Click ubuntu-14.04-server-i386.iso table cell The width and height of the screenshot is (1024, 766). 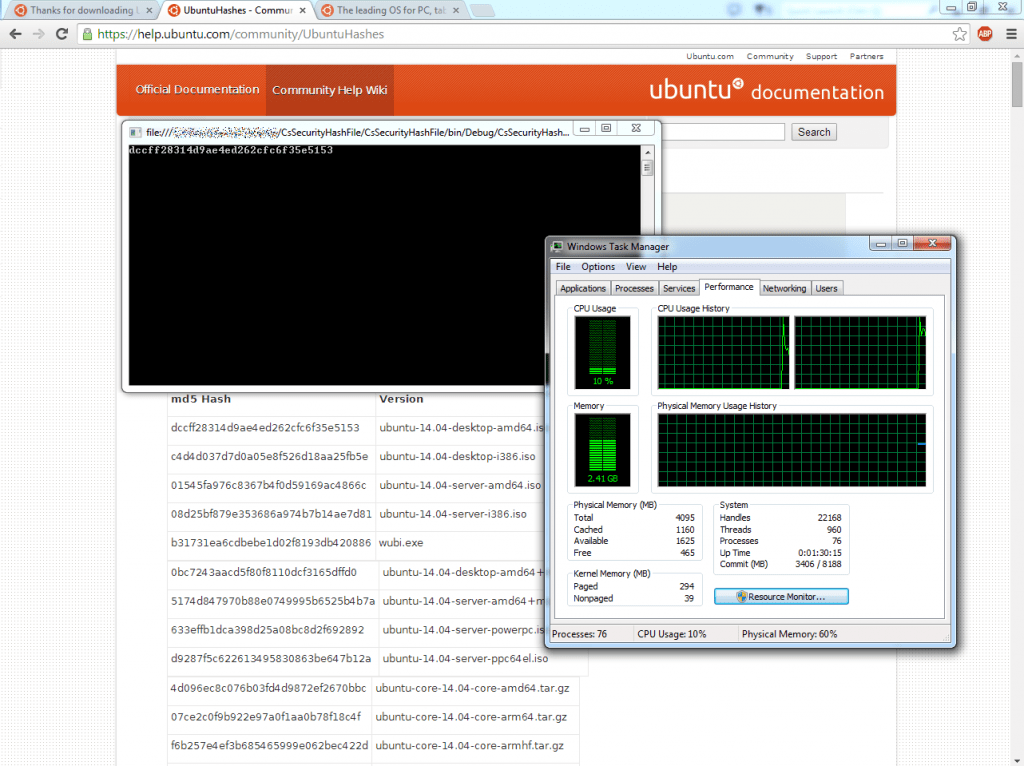point(453,514)
